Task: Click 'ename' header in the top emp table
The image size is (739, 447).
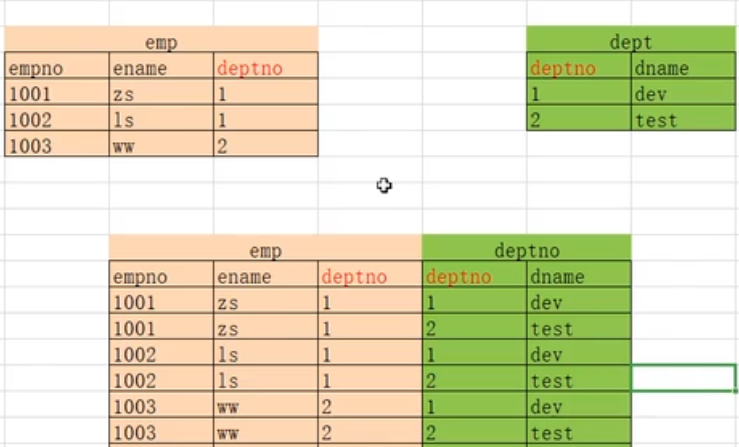Action: point(161,68)
